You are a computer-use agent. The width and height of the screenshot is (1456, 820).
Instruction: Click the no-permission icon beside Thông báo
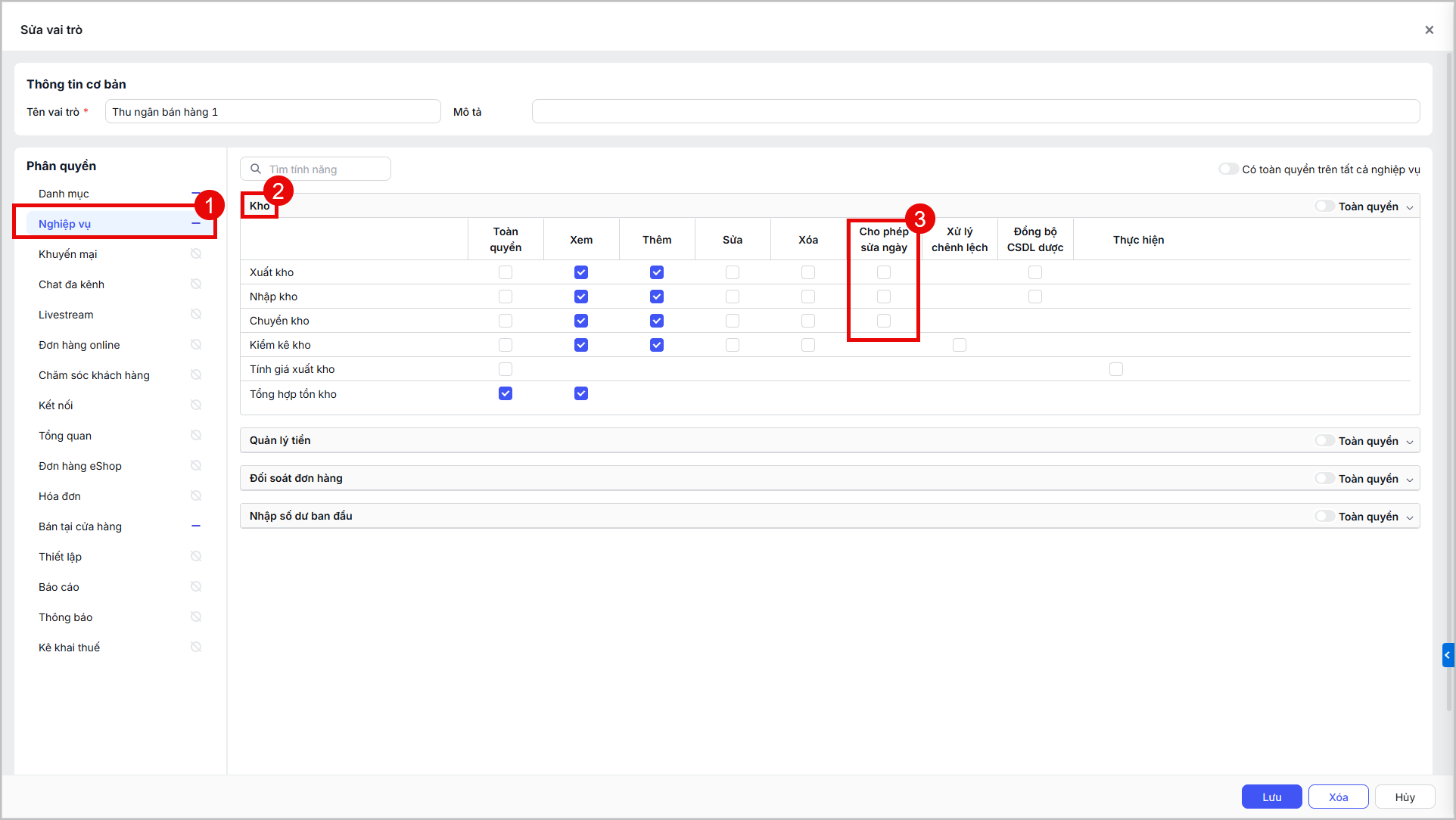tap(196, 617)
